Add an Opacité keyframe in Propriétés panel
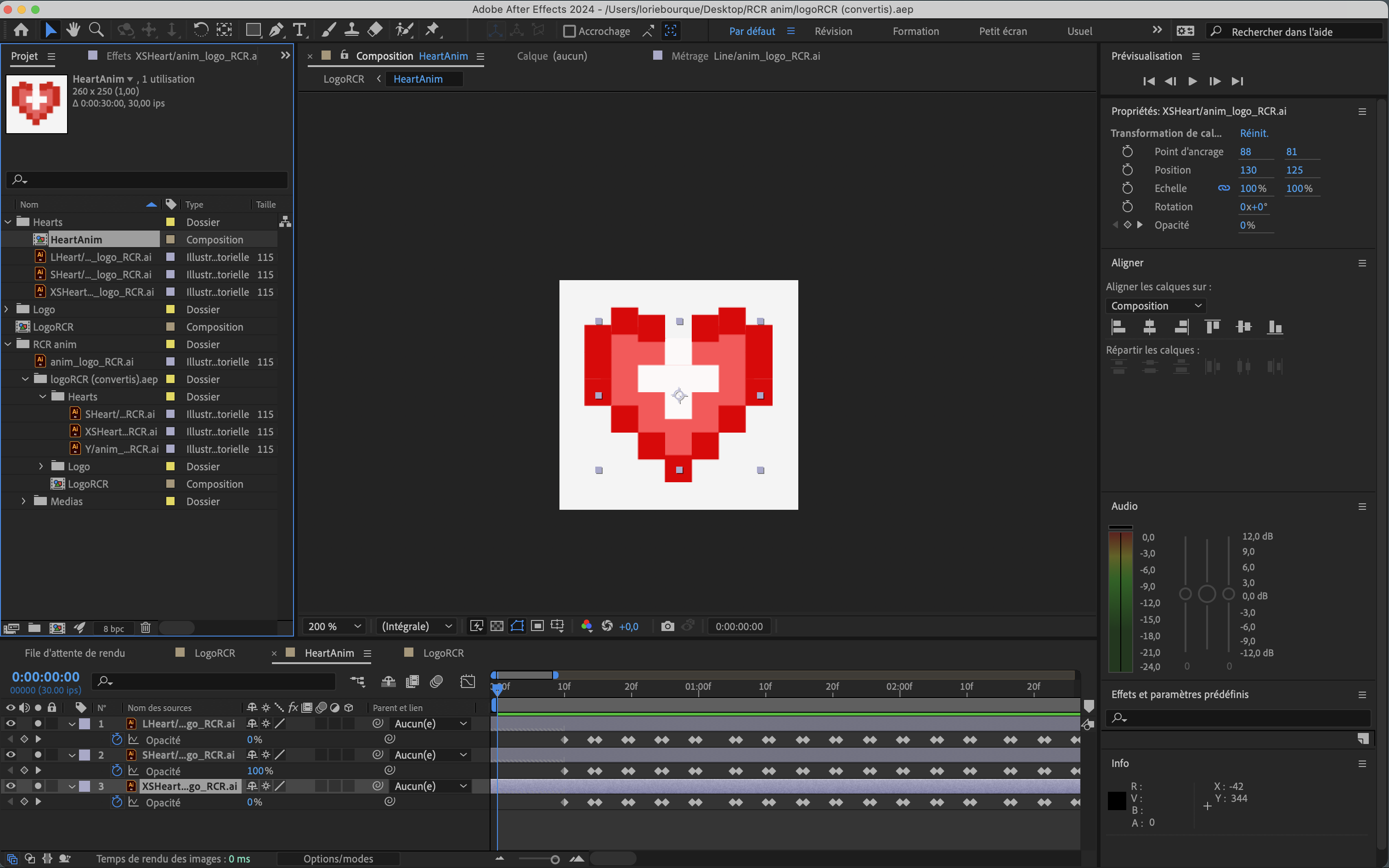 coord(1127,225)
